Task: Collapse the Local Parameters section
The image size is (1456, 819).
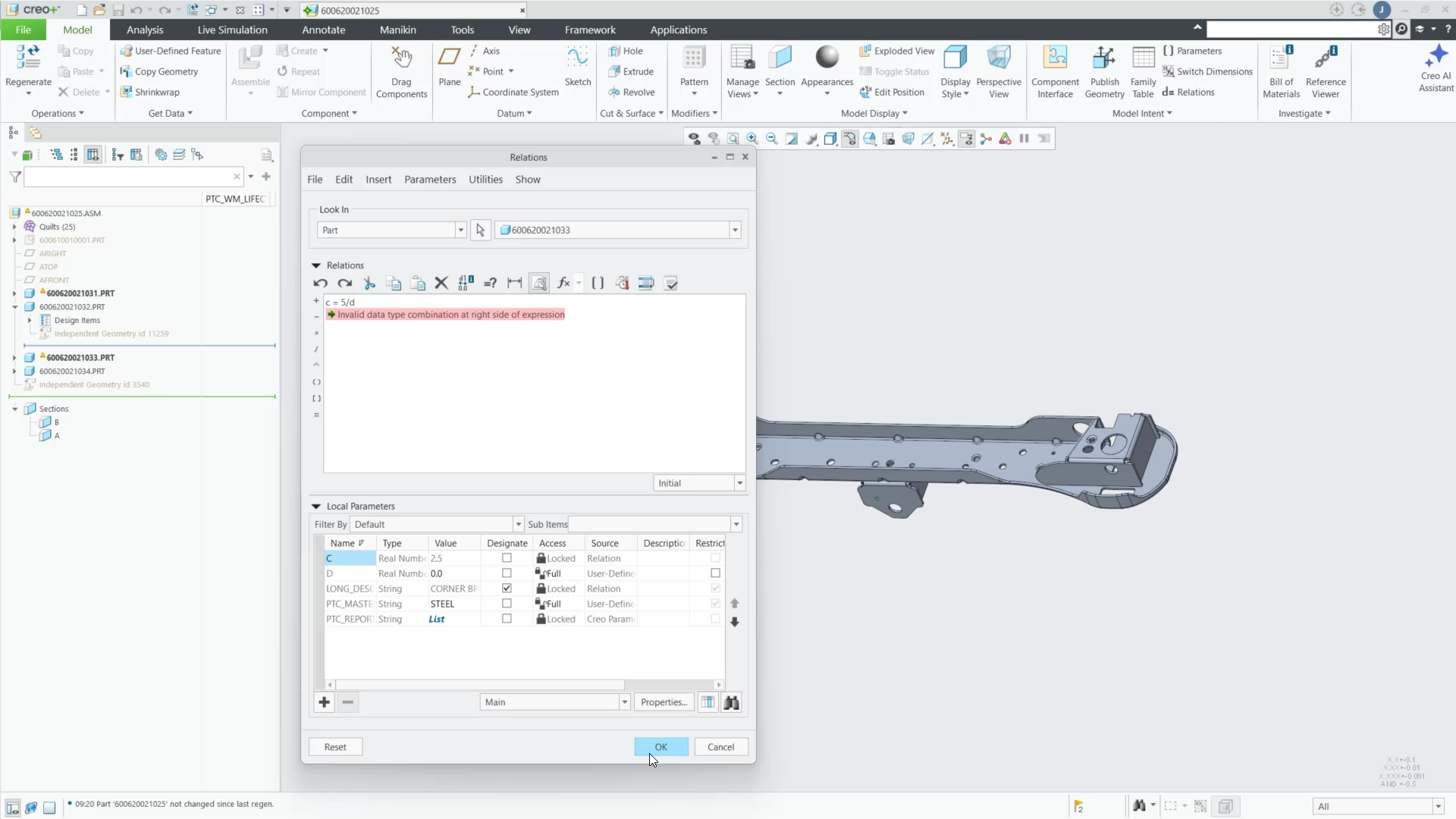Action: 316,507
